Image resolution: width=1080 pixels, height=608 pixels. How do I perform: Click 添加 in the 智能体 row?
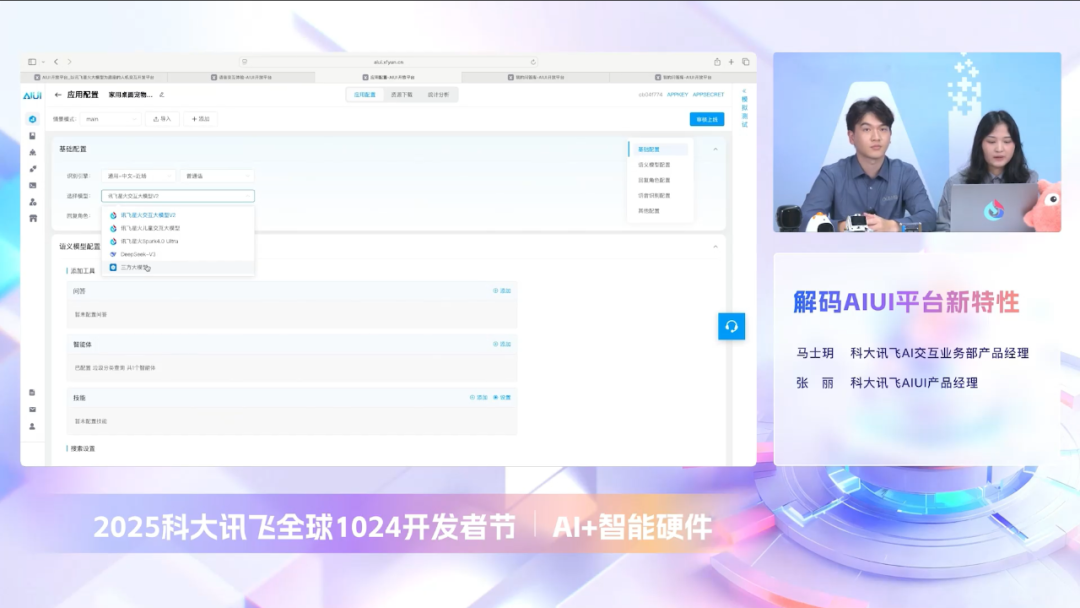[x=502, y=344]
